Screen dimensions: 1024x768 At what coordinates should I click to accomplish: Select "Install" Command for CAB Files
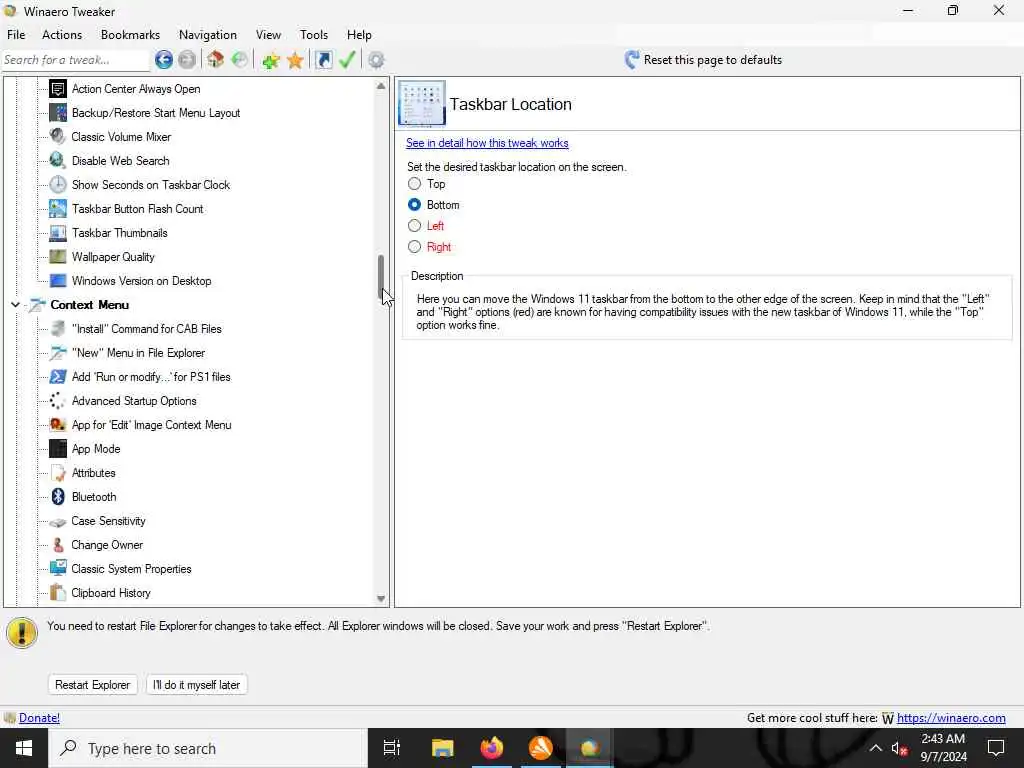click(146, 329)
